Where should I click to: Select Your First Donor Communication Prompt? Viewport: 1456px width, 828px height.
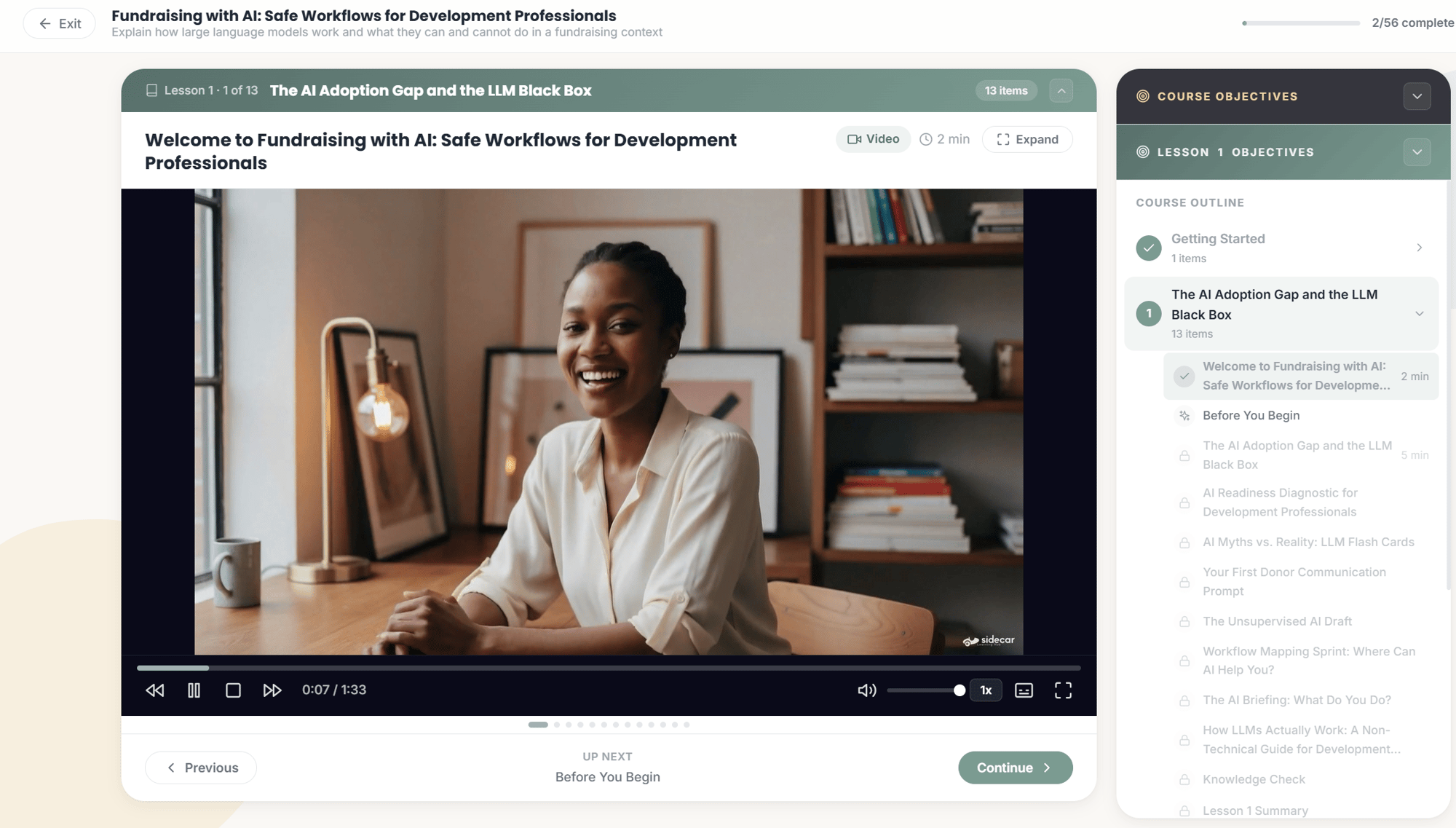click(x=1301, y=582)
